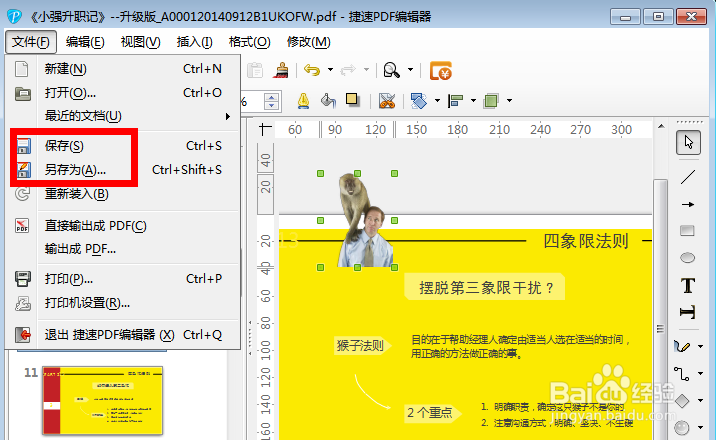The width and height of the screenshot is (716, 440).
Task: Choose 打开(O)... from File menu
Action: click(123, 93)
